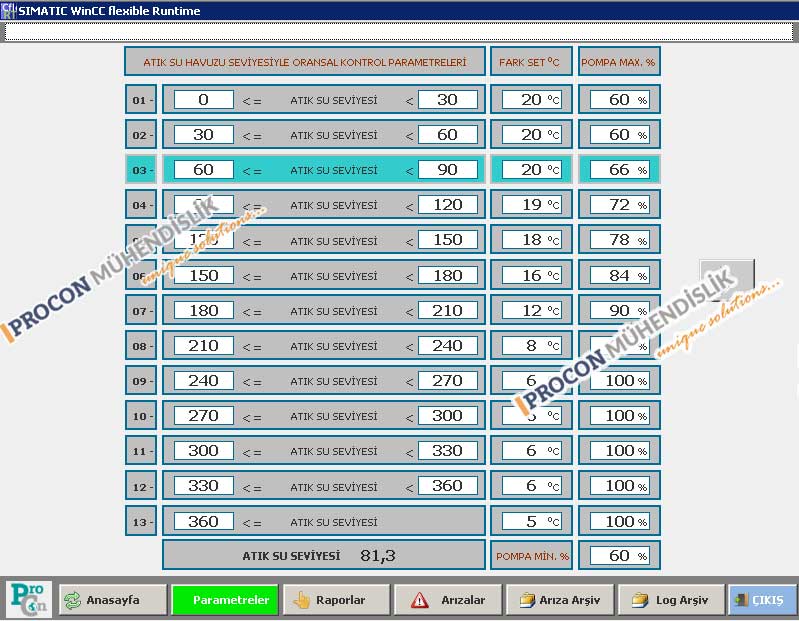Viewport: 799px width, 621px height.
Task: Select row 04 upper limit field 120
Action: pyautogui.click(x=447, y=205)
